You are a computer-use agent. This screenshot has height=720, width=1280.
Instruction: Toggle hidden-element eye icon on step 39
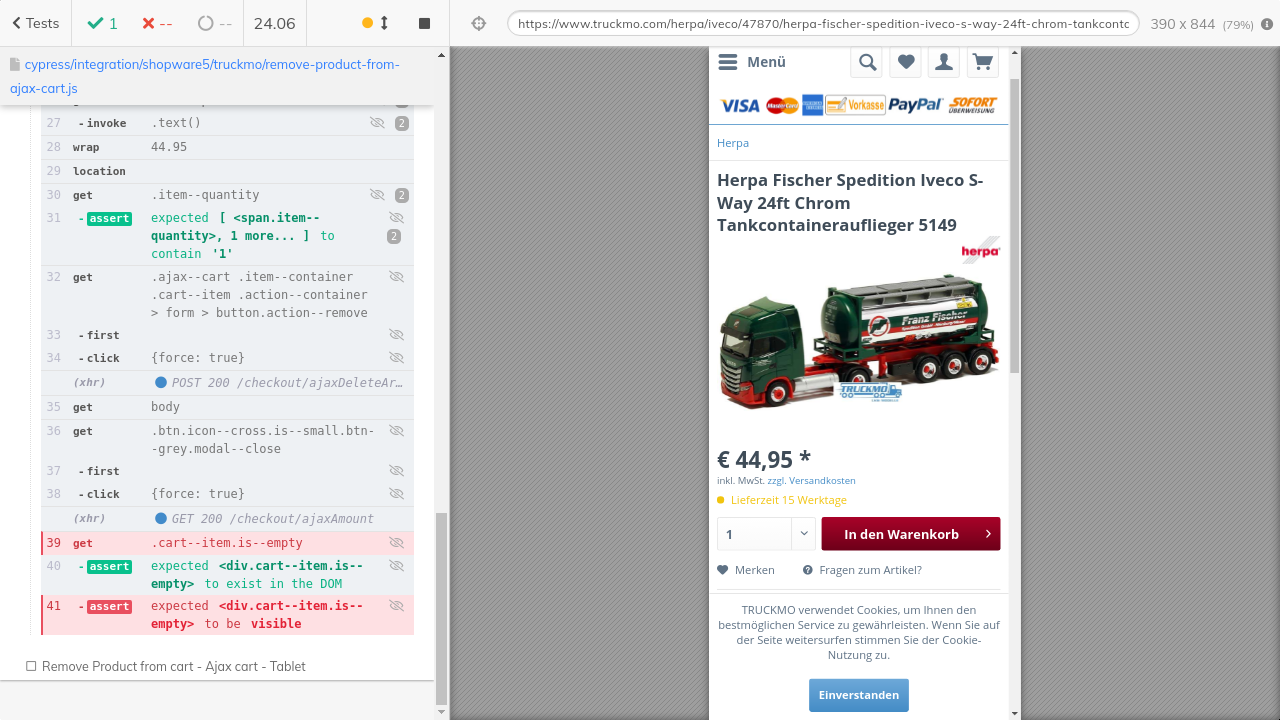click(396, 543)
